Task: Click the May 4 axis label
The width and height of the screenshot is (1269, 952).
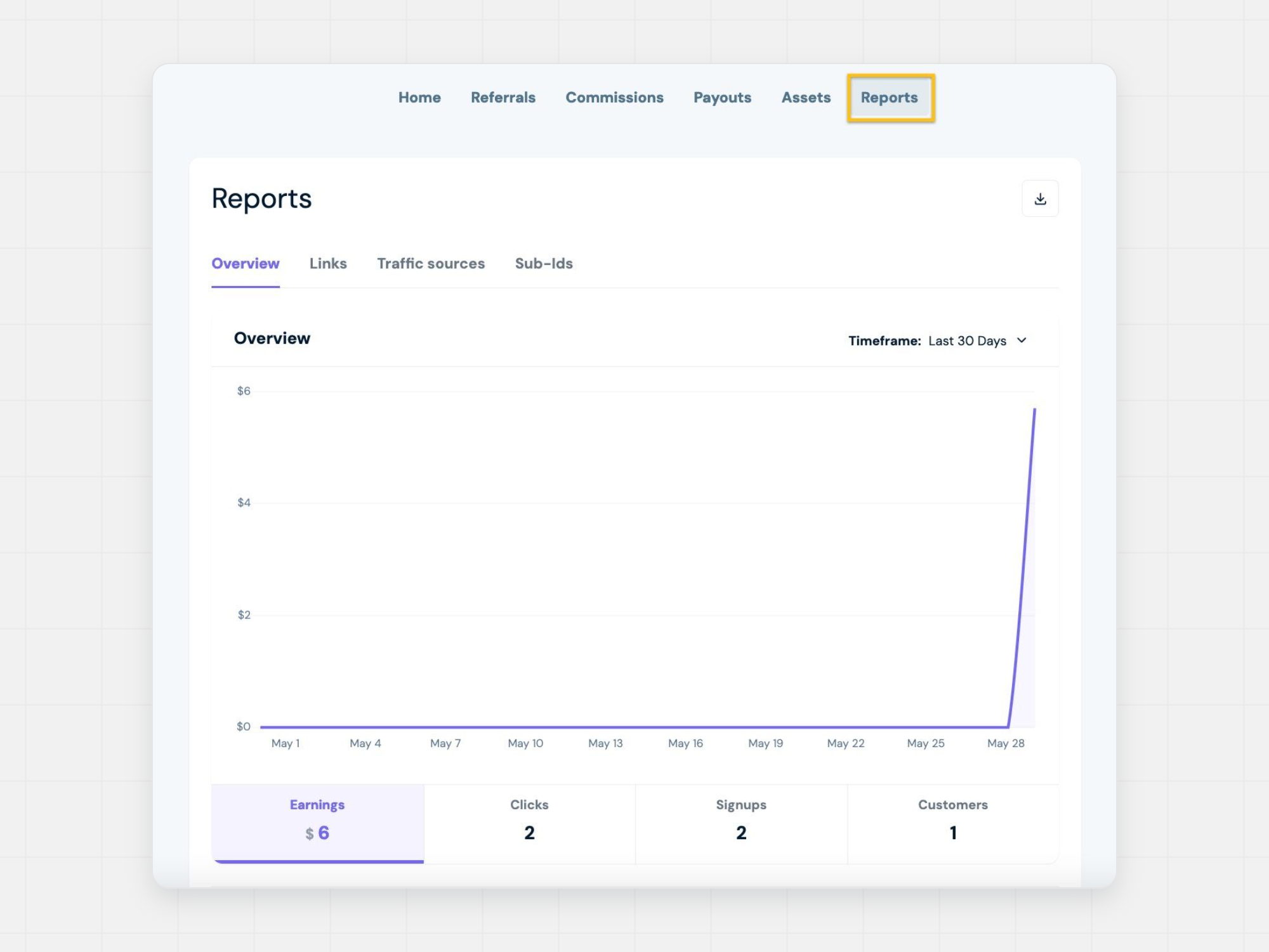Action: click(x=365, y=743)
